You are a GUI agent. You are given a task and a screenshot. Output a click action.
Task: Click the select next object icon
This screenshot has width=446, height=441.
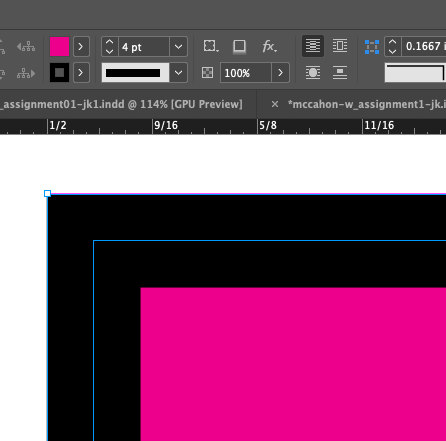pyautogui.click(x=26, y=73)
